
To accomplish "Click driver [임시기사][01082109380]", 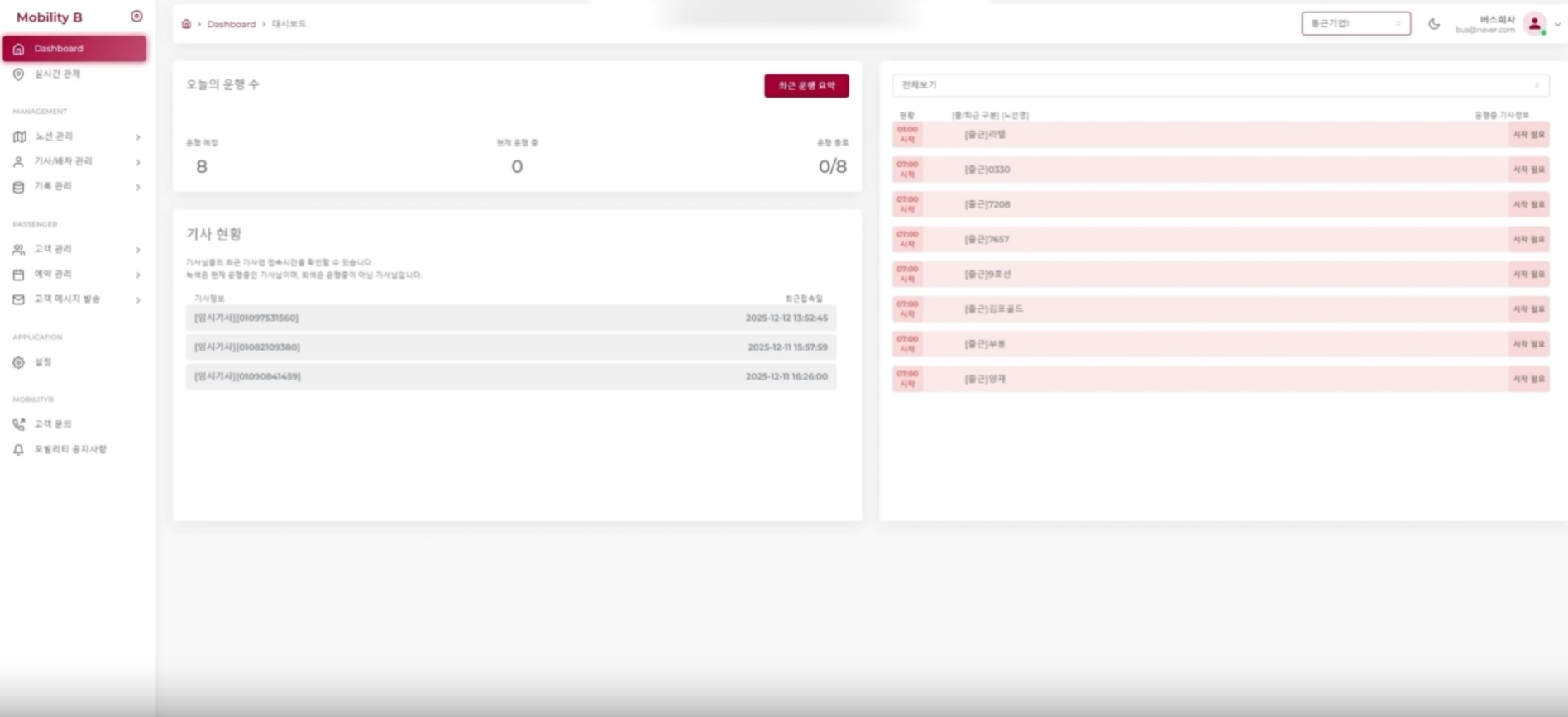I will [x=247, y=347].
